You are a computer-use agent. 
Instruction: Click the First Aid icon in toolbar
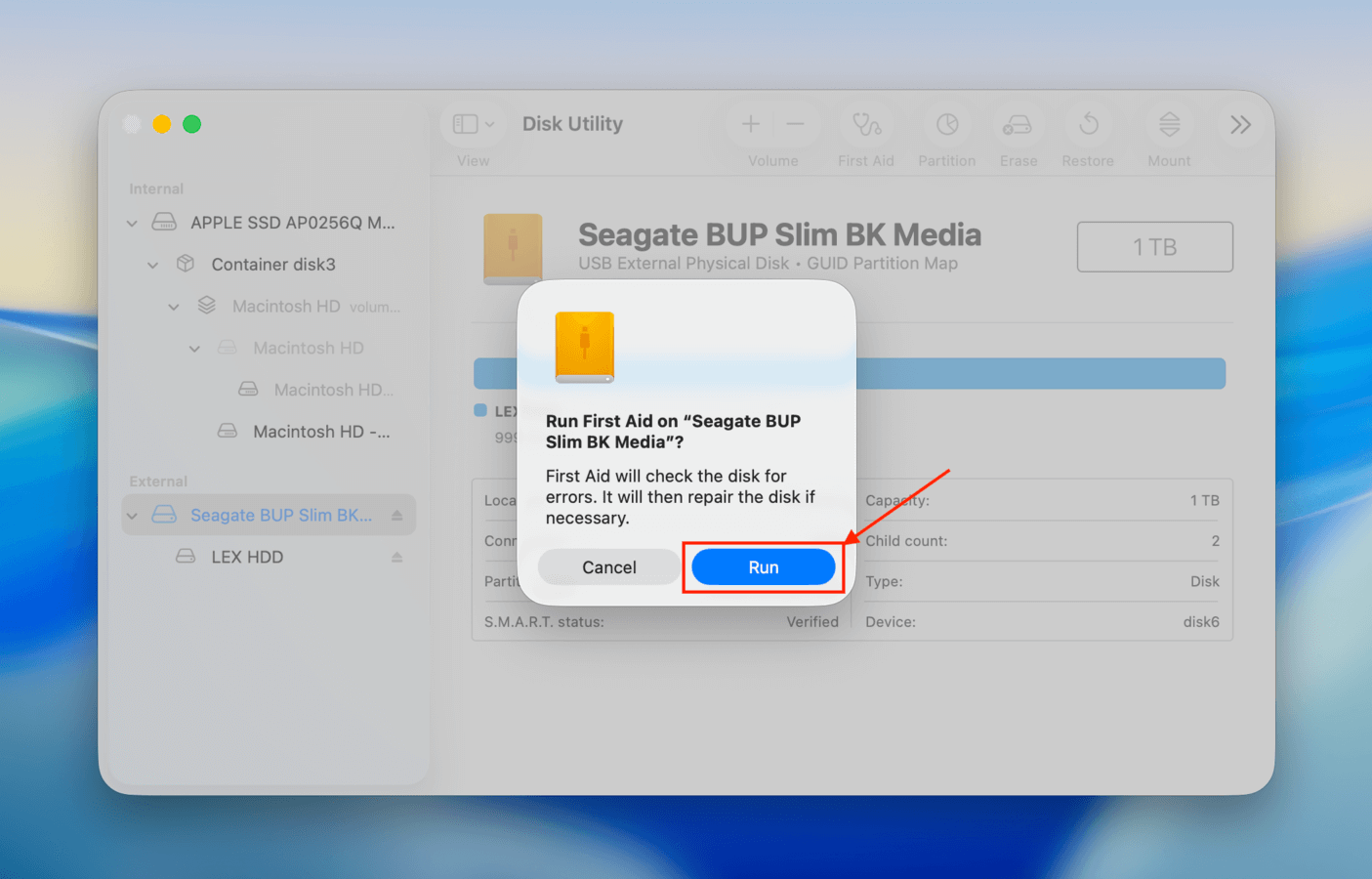(866, 125)
